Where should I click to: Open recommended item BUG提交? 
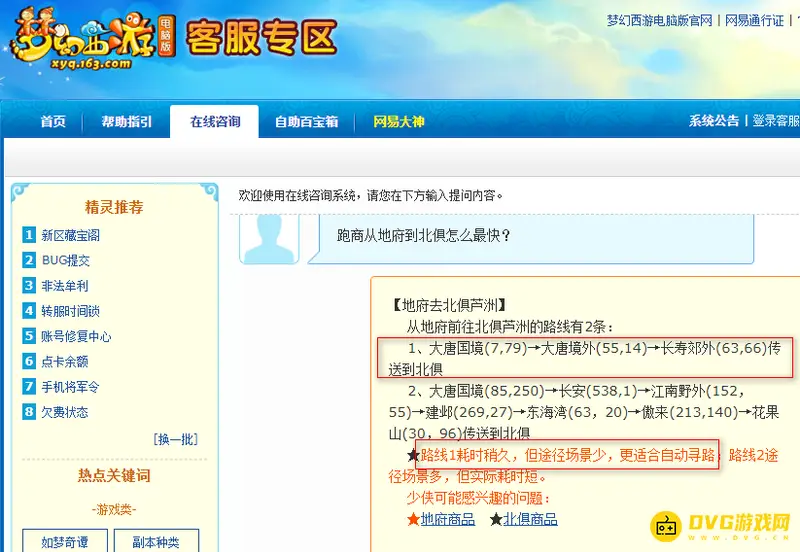tap(65, 260)
